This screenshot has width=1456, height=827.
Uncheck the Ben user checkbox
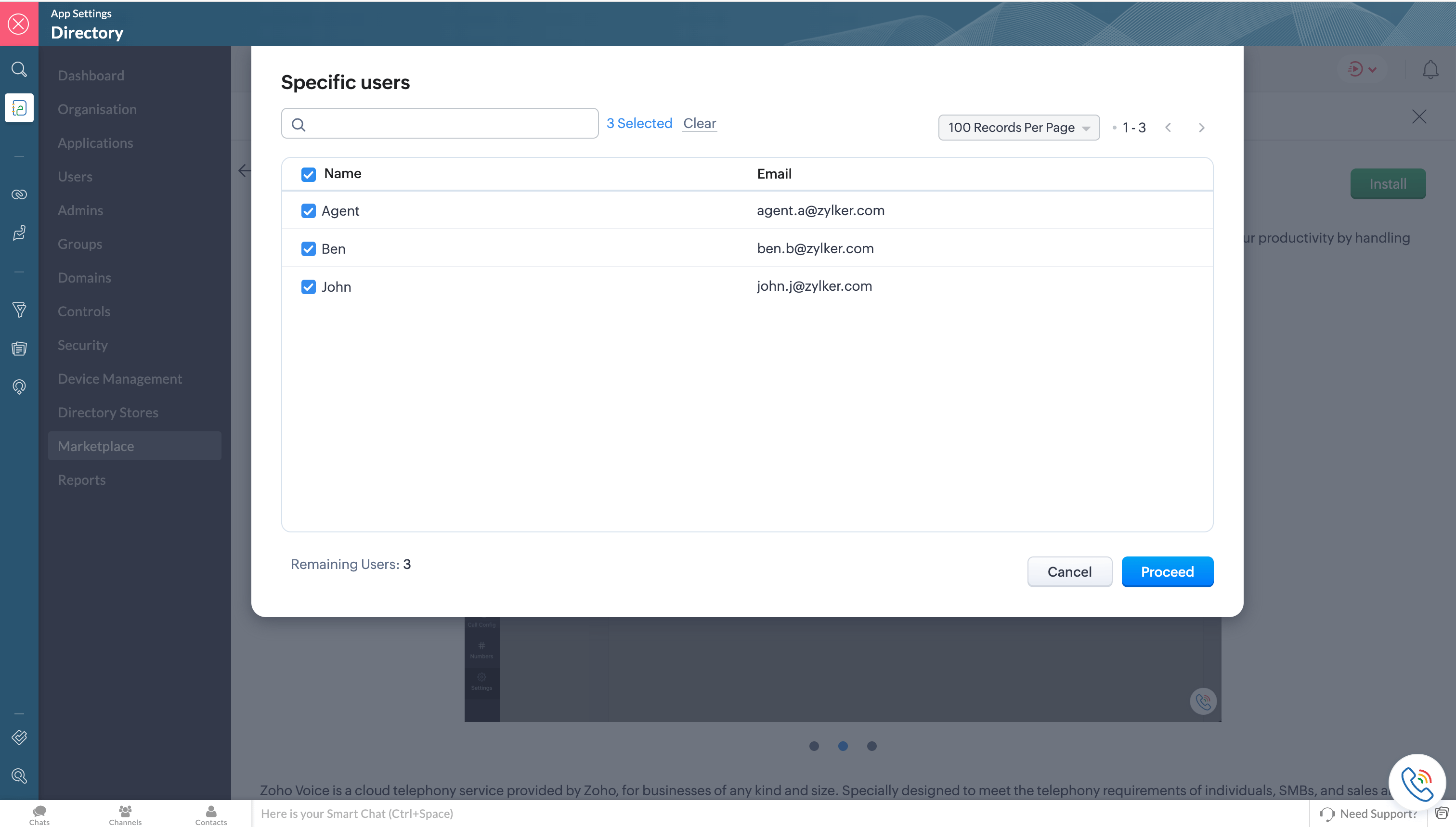[308, 249]
